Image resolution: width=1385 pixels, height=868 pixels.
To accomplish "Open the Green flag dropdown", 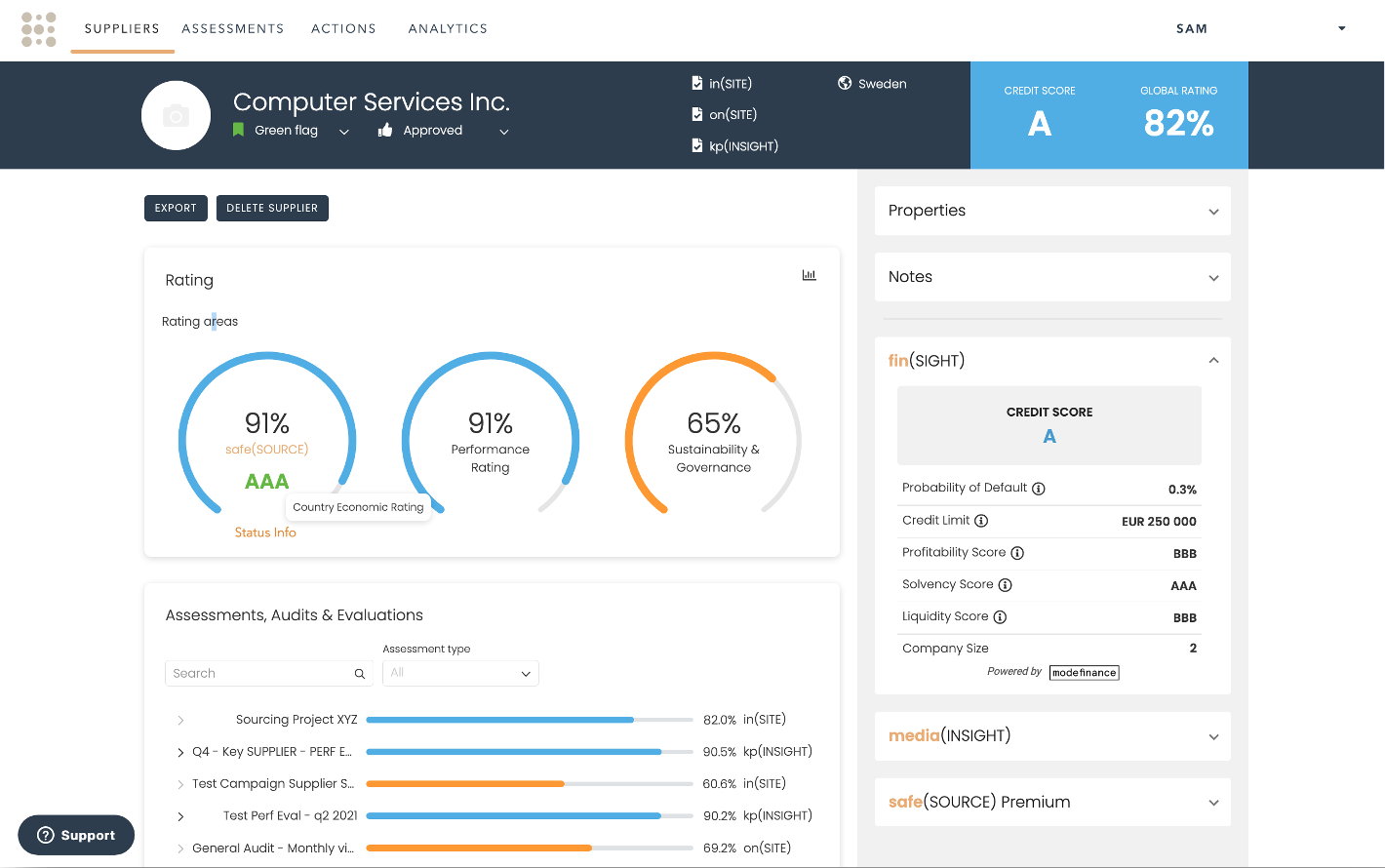I will [x=344, y=132].
